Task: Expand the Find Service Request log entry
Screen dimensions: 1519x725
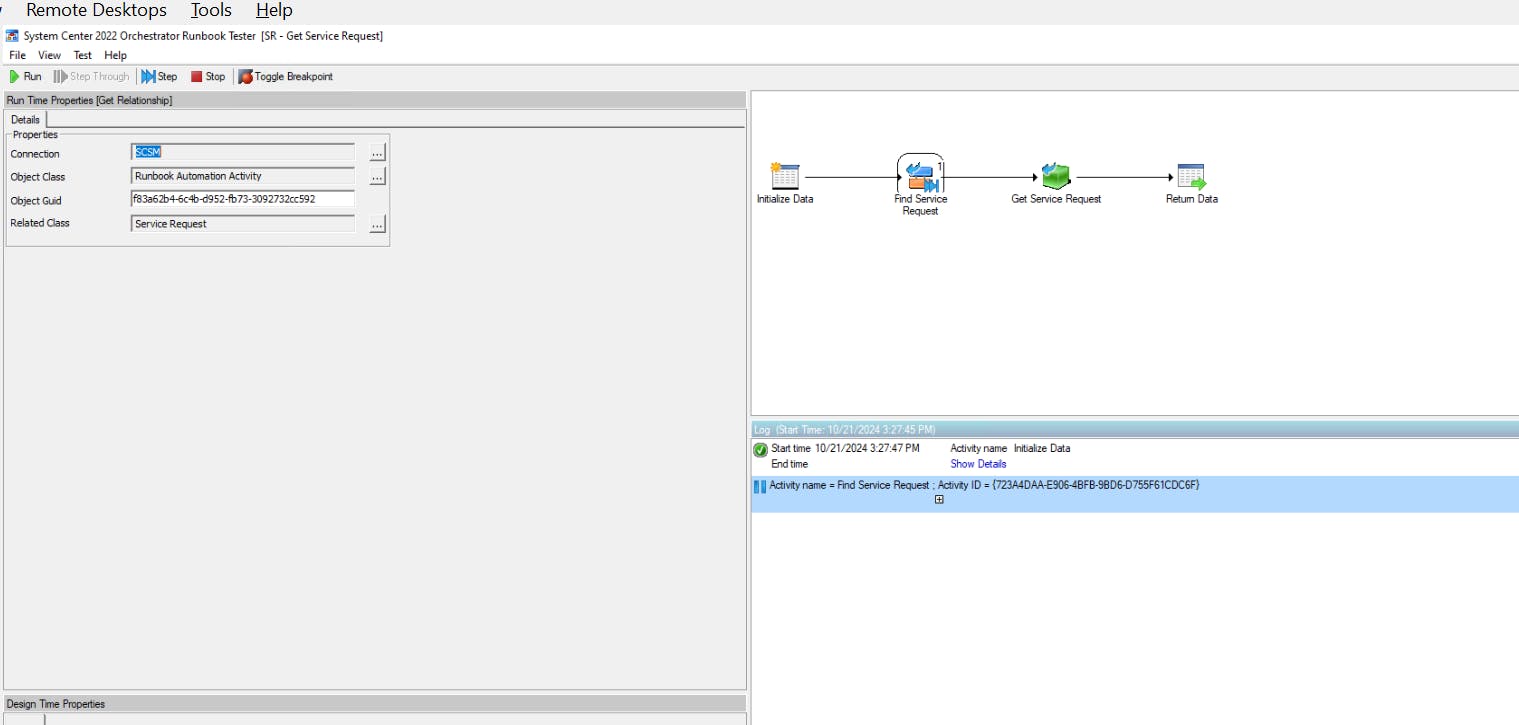Action: click(939, 500)
